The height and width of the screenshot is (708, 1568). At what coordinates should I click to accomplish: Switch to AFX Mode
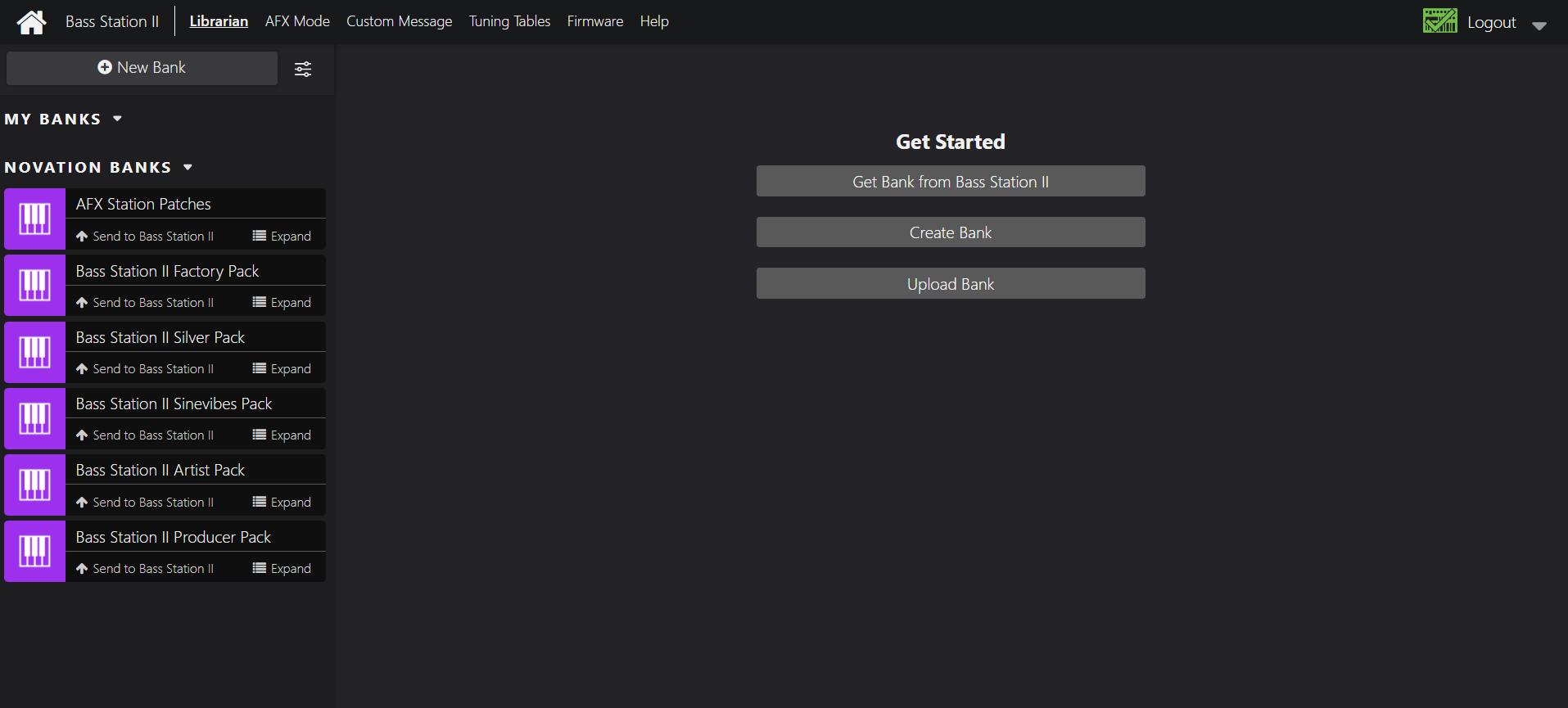[297, 21]
